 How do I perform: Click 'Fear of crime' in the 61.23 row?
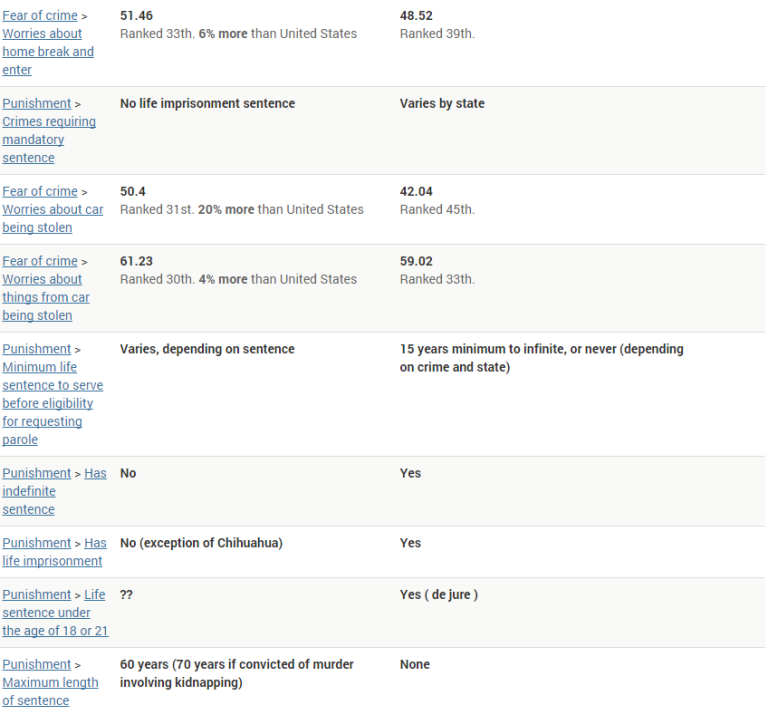[40, 262]
